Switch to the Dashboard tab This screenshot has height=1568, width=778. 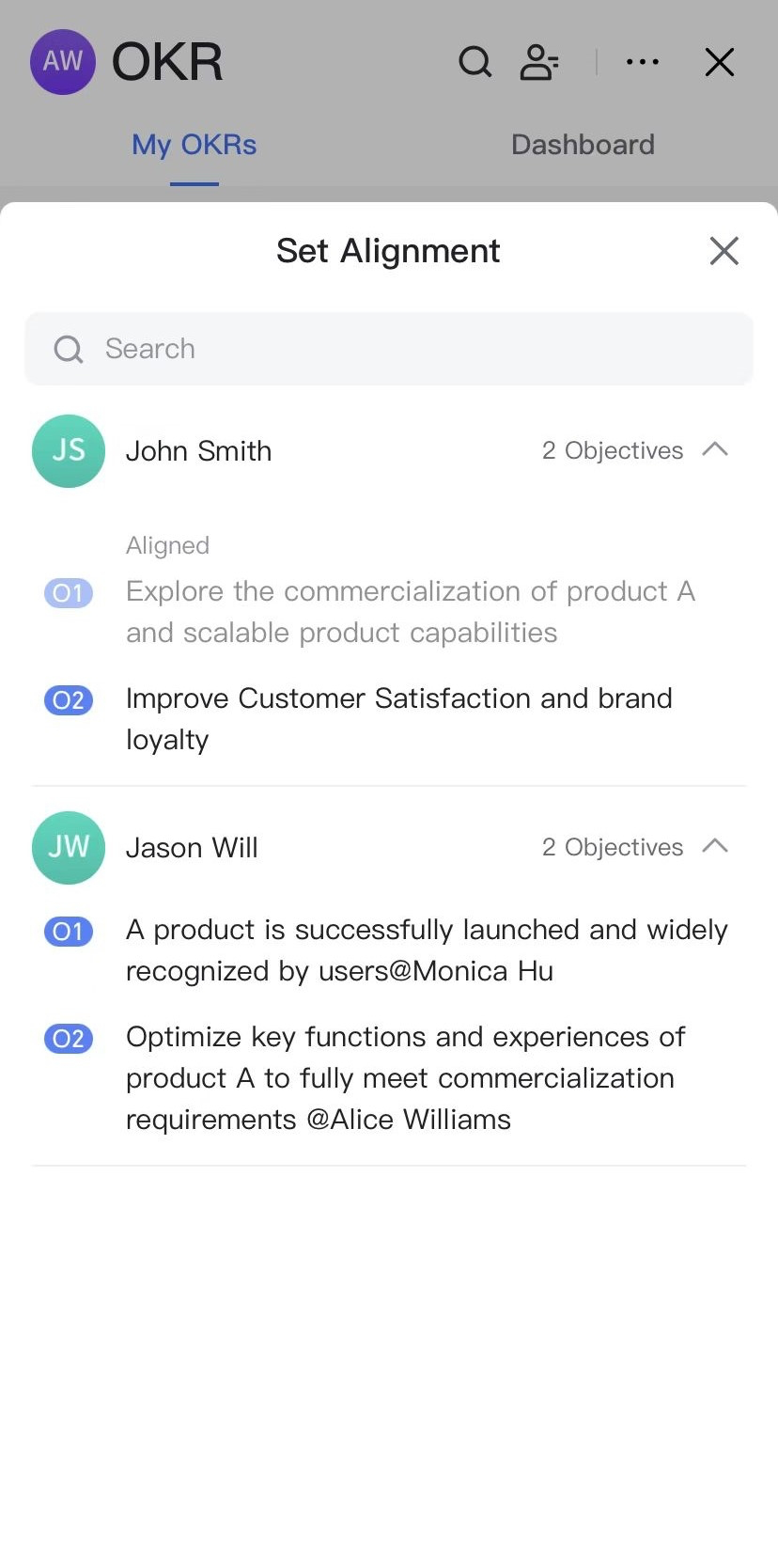click(583, 145)
